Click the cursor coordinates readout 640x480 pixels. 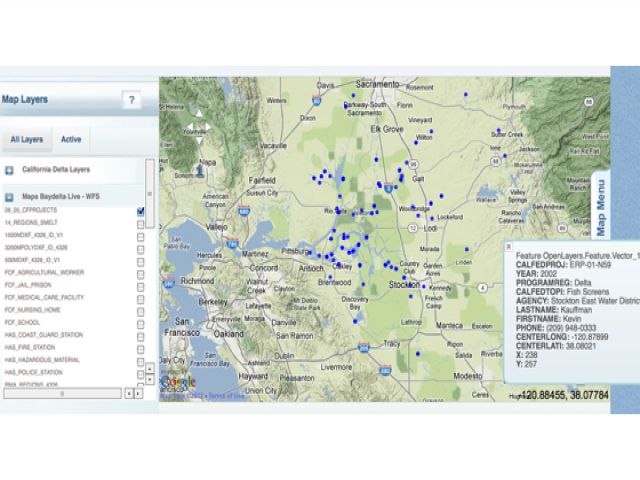tap(564, 395)
